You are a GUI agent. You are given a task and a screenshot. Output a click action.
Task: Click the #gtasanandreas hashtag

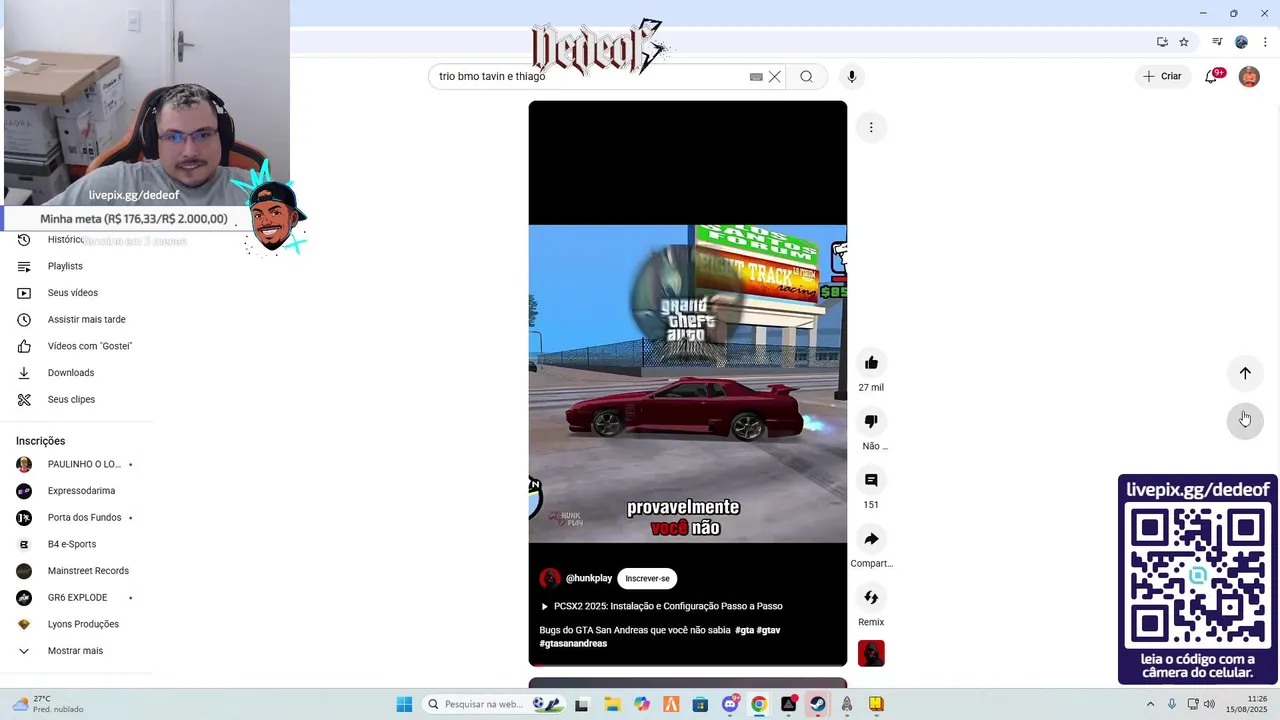573,644
